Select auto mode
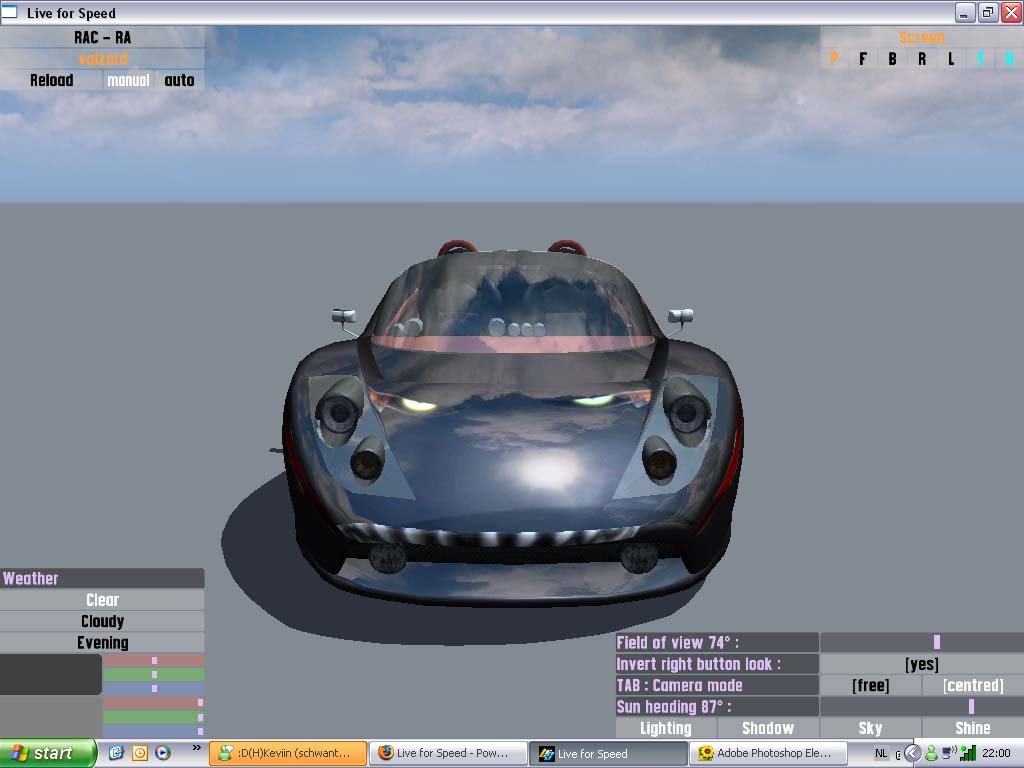The width and height of the screenshot is (1024, 768). 180,80
